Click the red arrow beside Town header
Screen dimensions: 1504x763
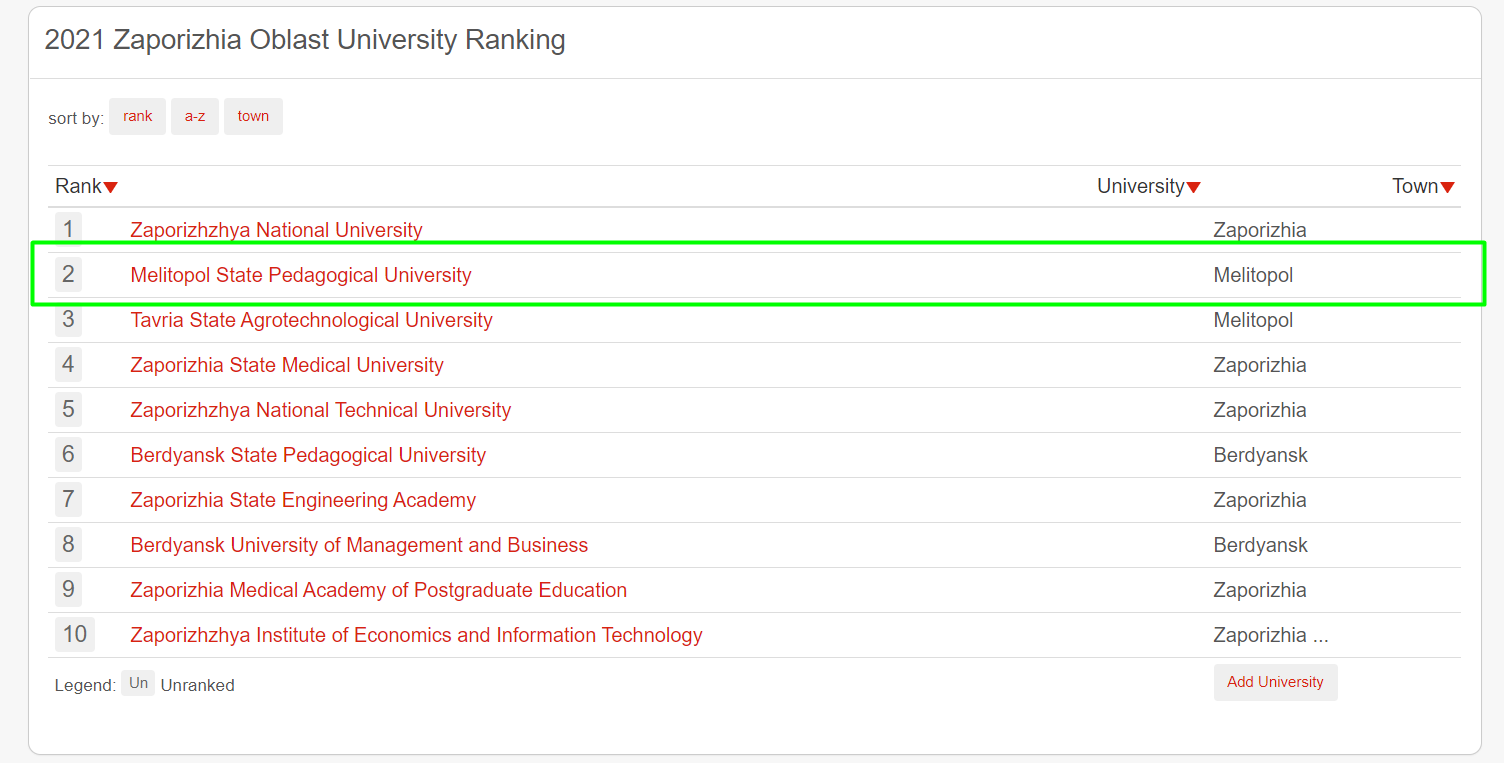point(1447,187)
